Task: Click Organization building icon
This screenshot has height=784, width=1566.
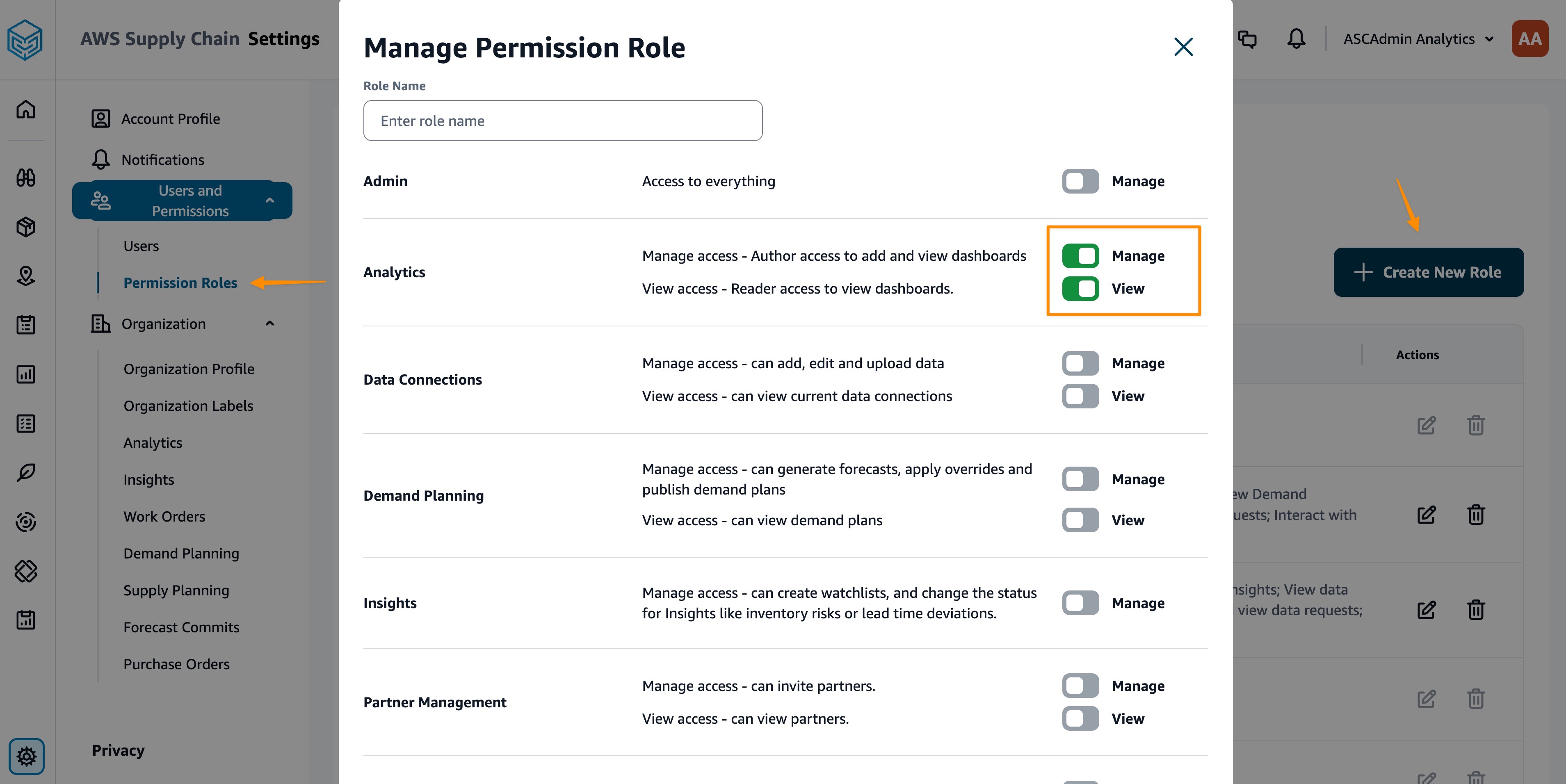Action: pyautogui.click(x=101, y=324)
